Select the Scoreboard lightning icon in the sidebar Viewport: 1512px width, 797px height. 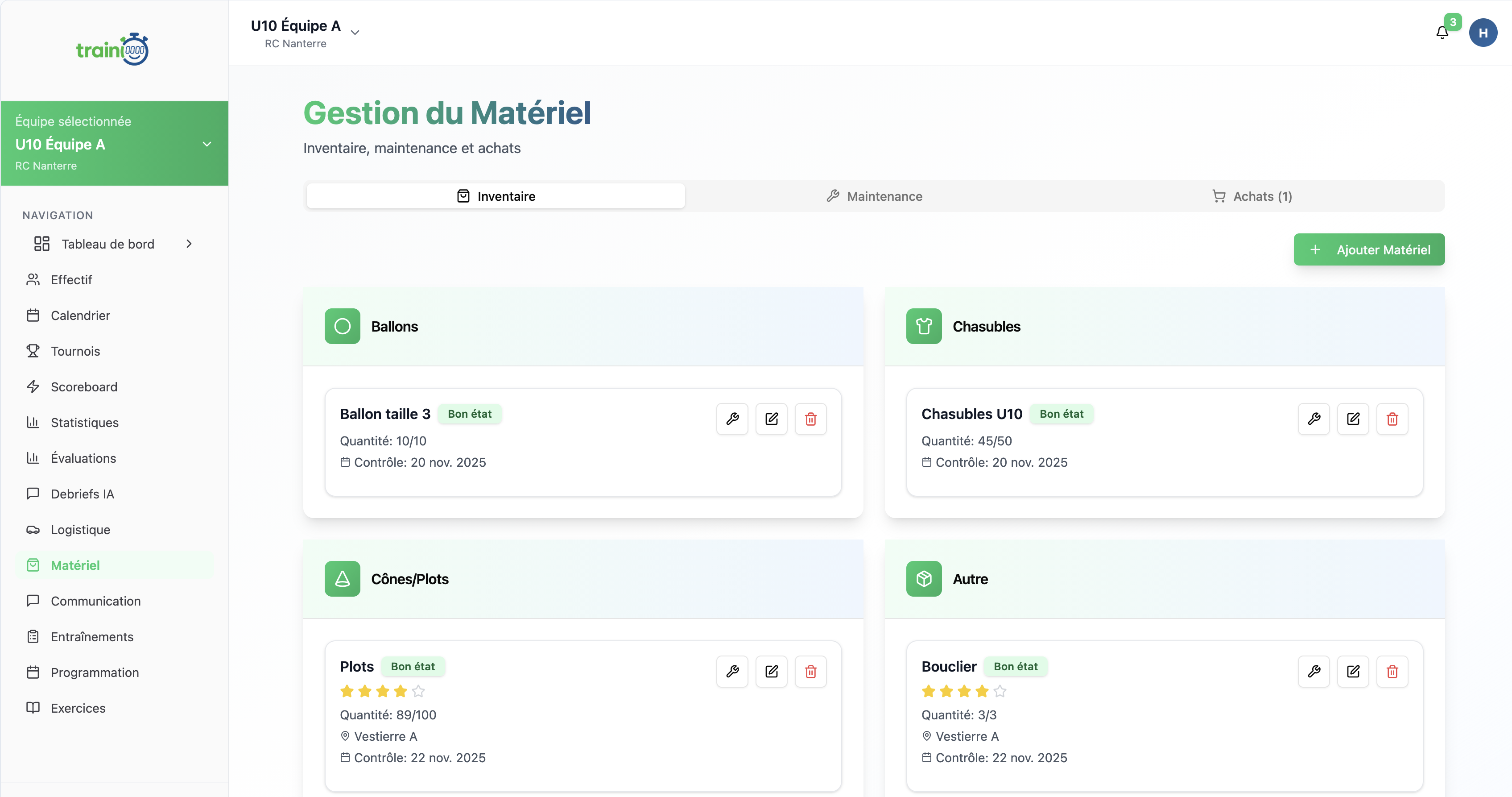tap(33, 386)
